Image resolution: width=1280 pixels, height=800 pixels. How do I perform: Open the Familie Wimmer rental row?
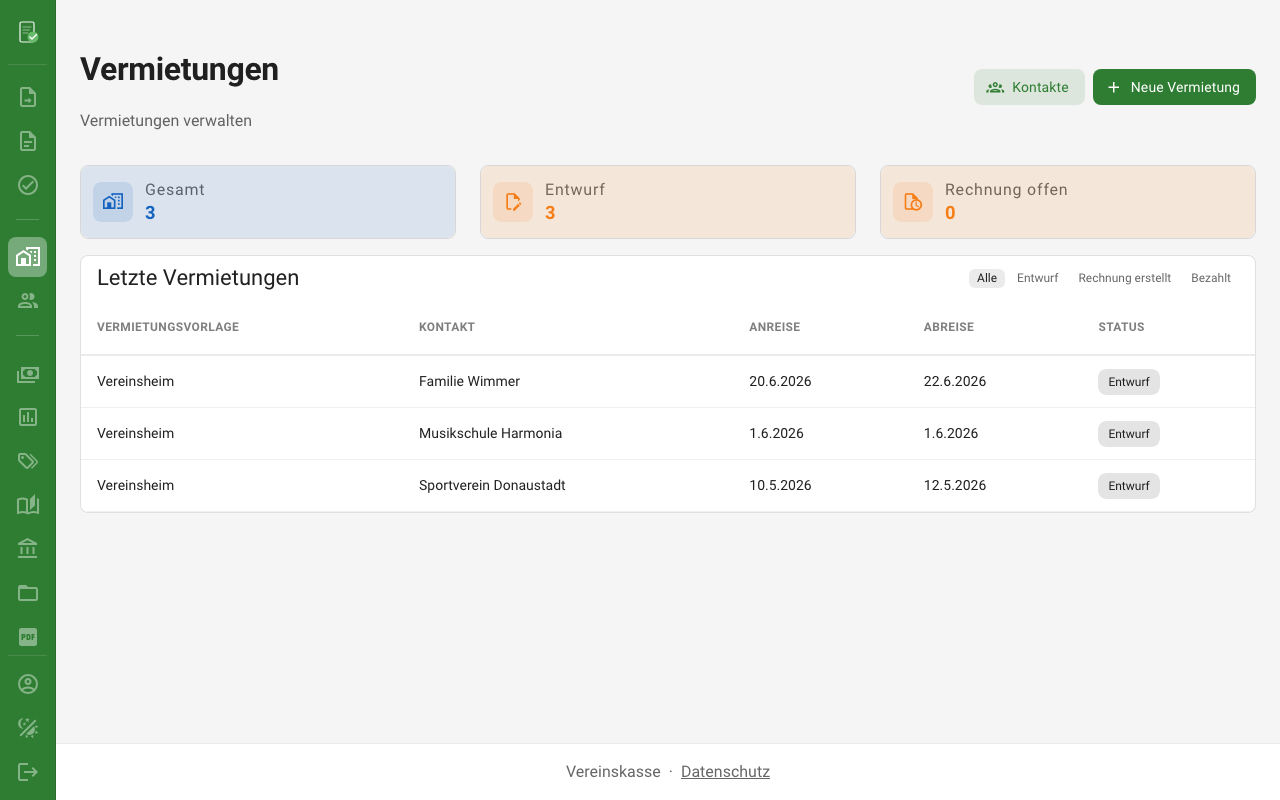(x=469, y=381)
